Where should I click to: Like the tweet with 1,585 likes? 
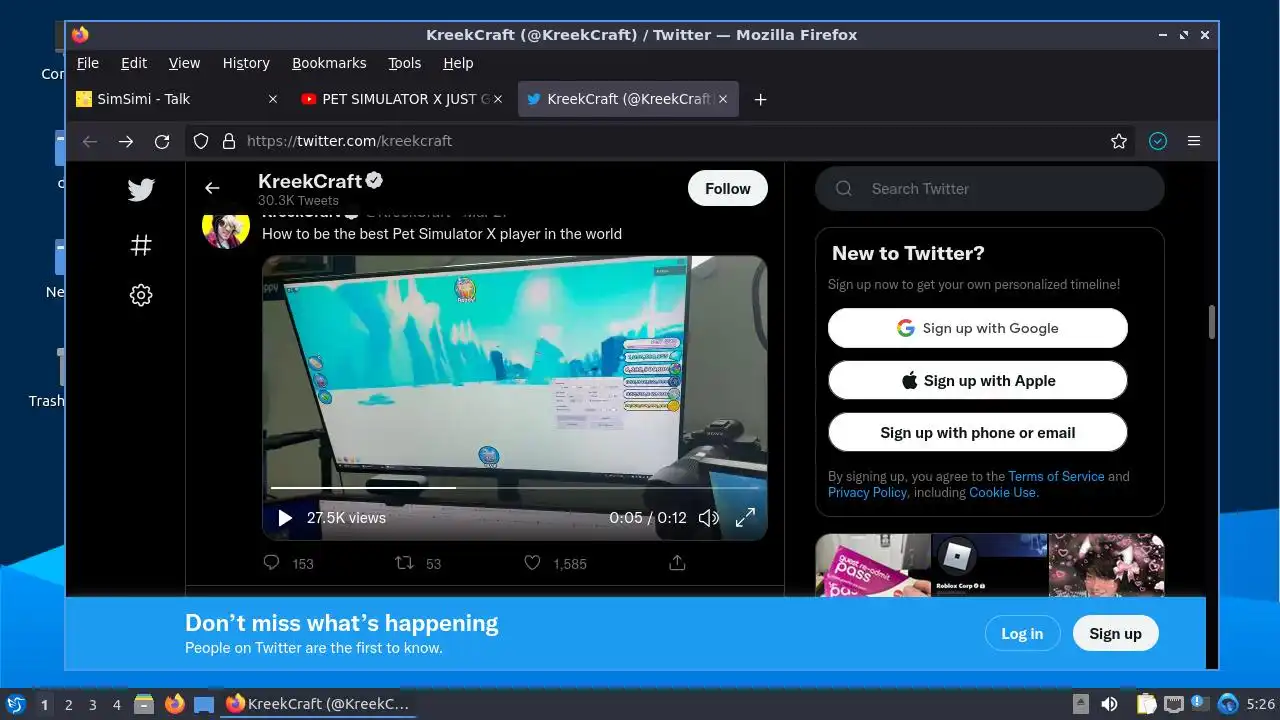tap(532, 563)
